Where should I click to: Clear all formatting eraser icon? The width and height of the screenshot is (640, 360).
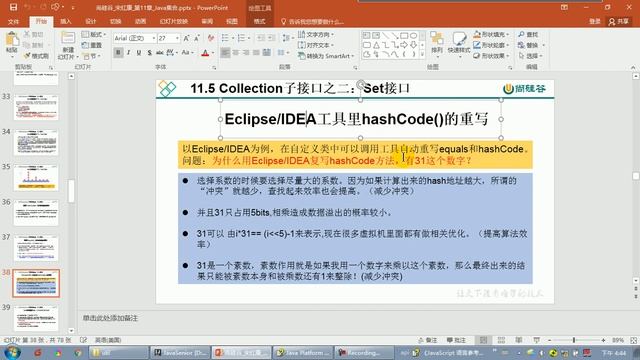point(211,38)
